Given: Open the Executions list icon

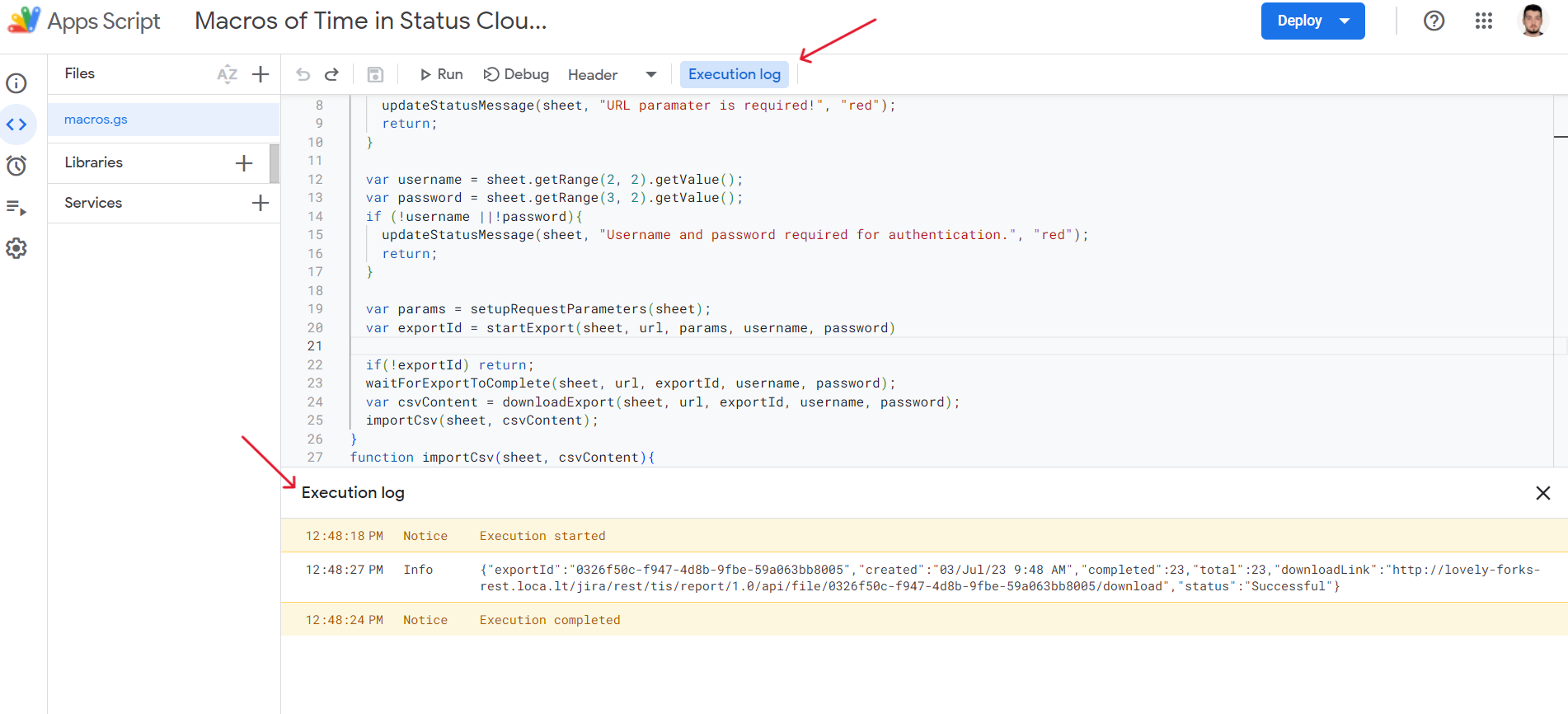Looking at the screenshot, I should tap(16, 208).
